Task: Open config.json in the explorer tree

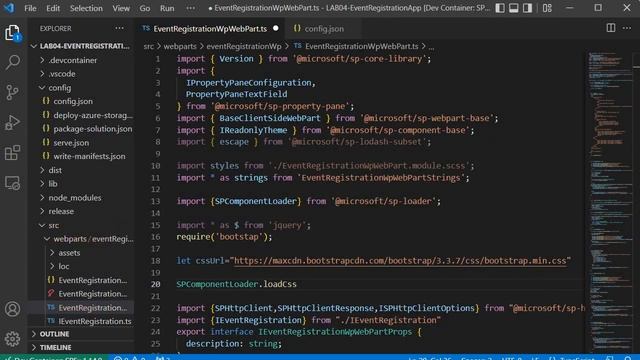Action: [82, 101]
